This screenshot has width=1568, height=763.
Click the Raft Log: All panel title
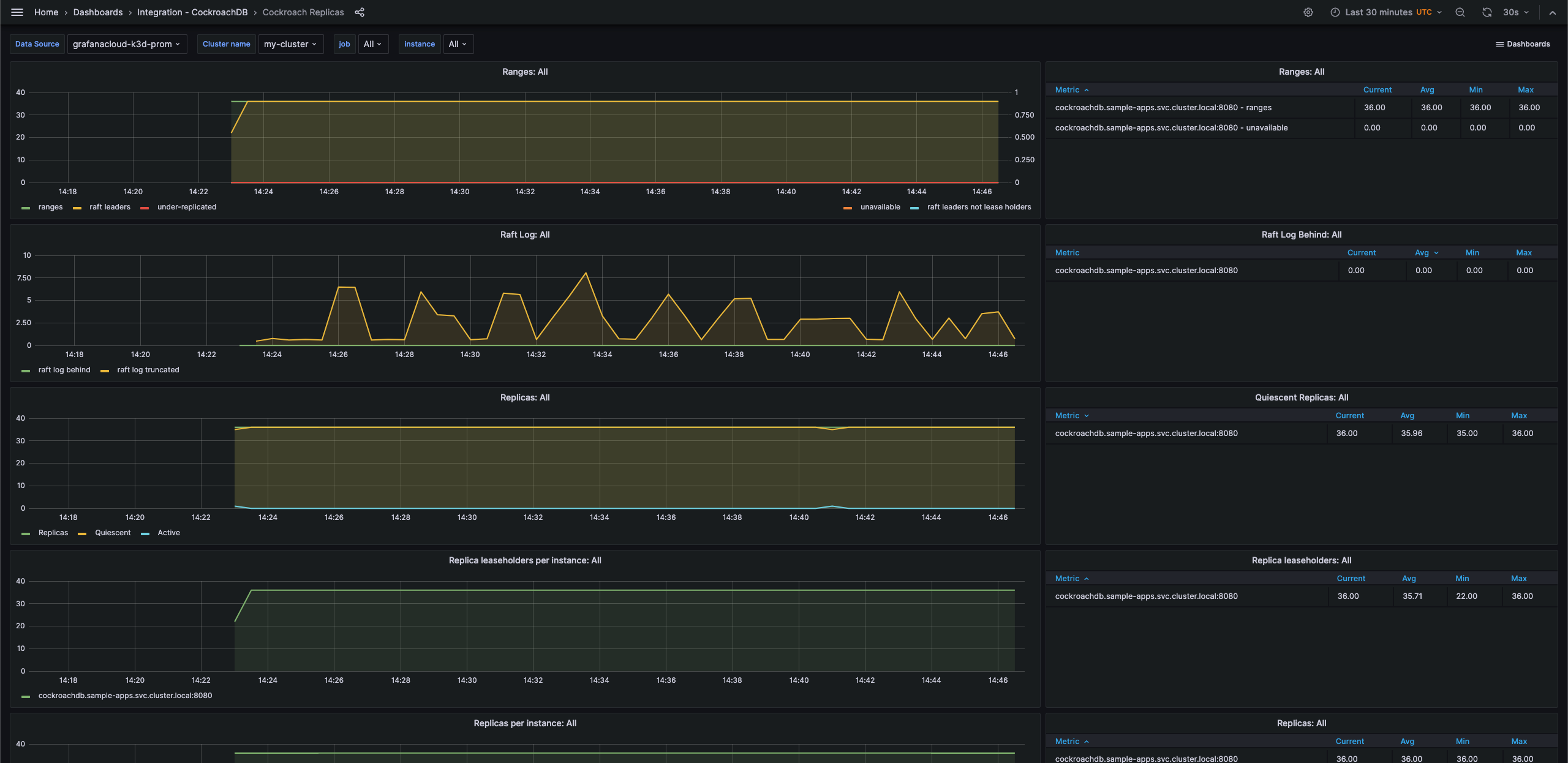[524, 235]
